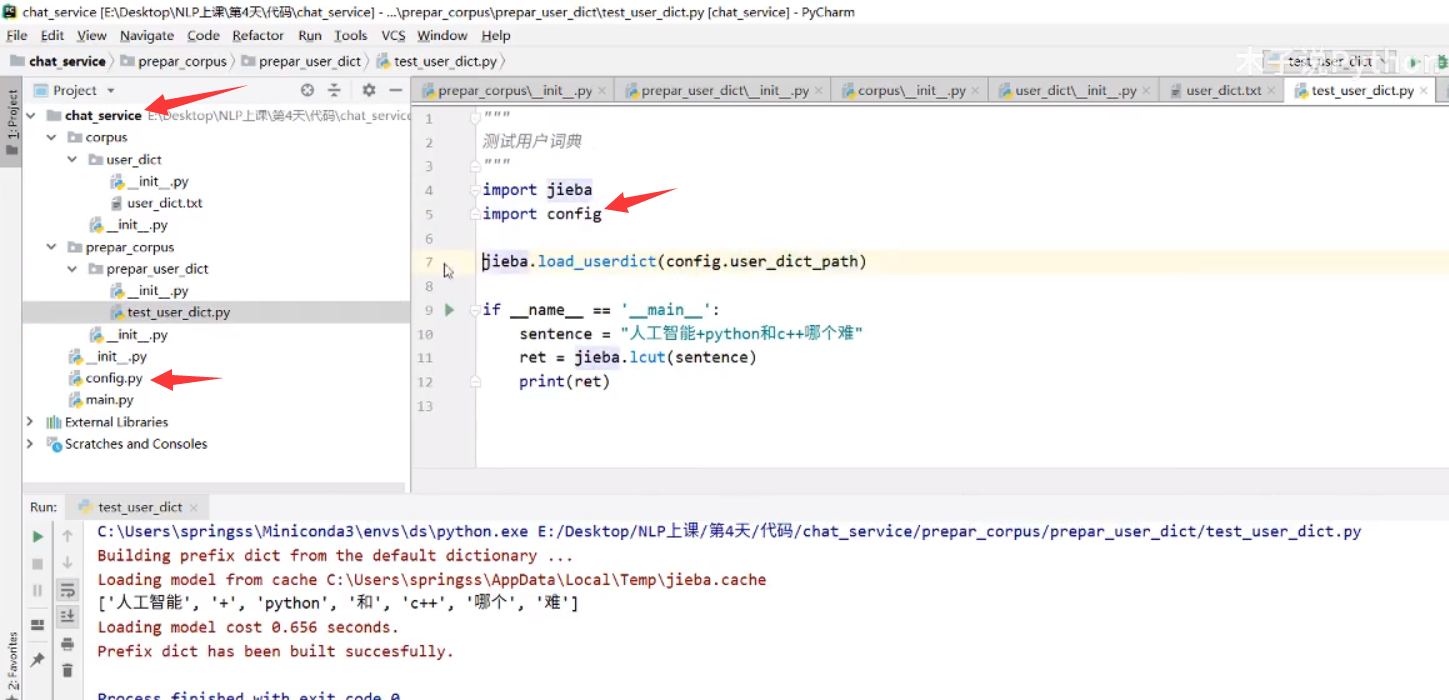The width and height of the screenshot is (1449, 700).
Task: Fold the if __name__ block at line 9
Action: click(x=475, y=310)
